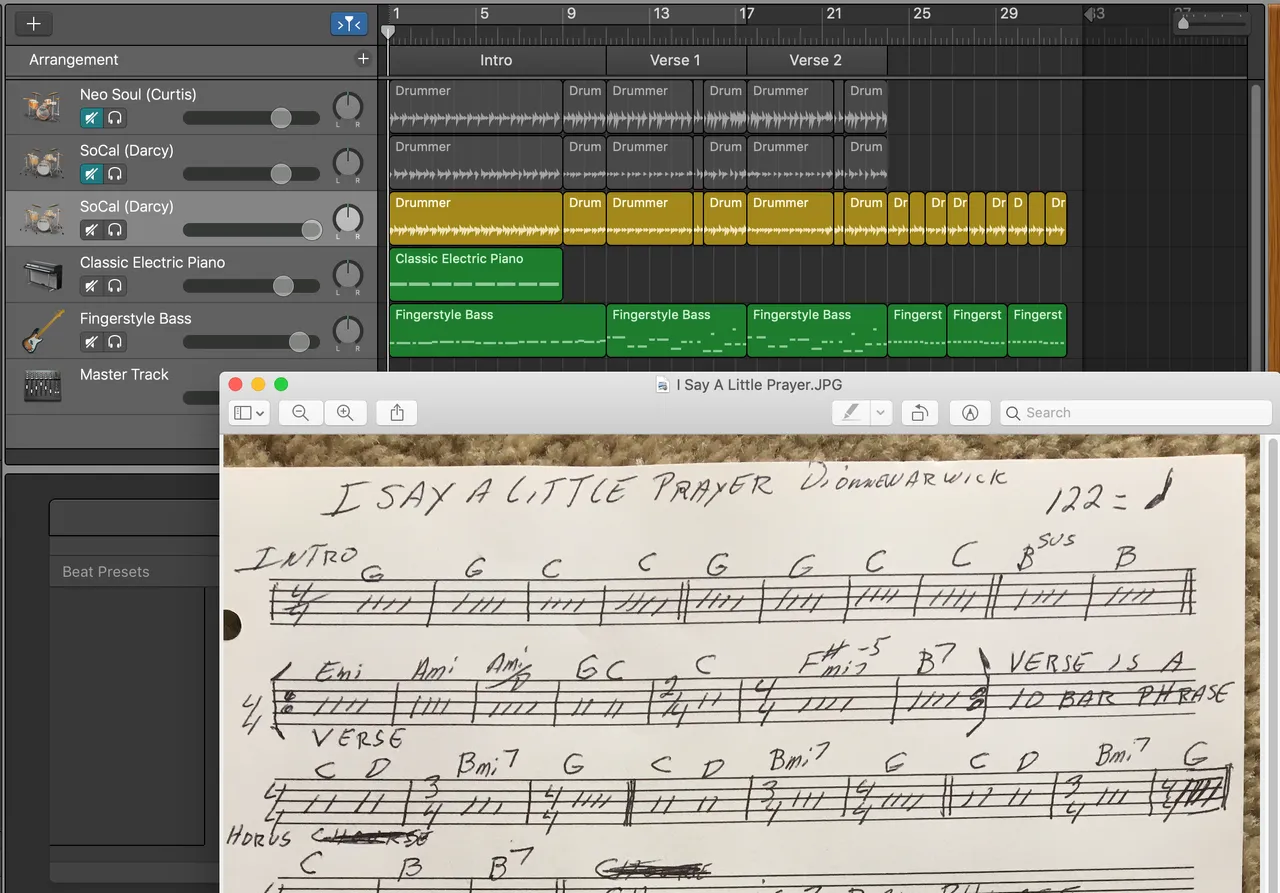Click the first SoCal (Darcy) muted track icon
The image size is (1280, 893).
tap(42, 163)
